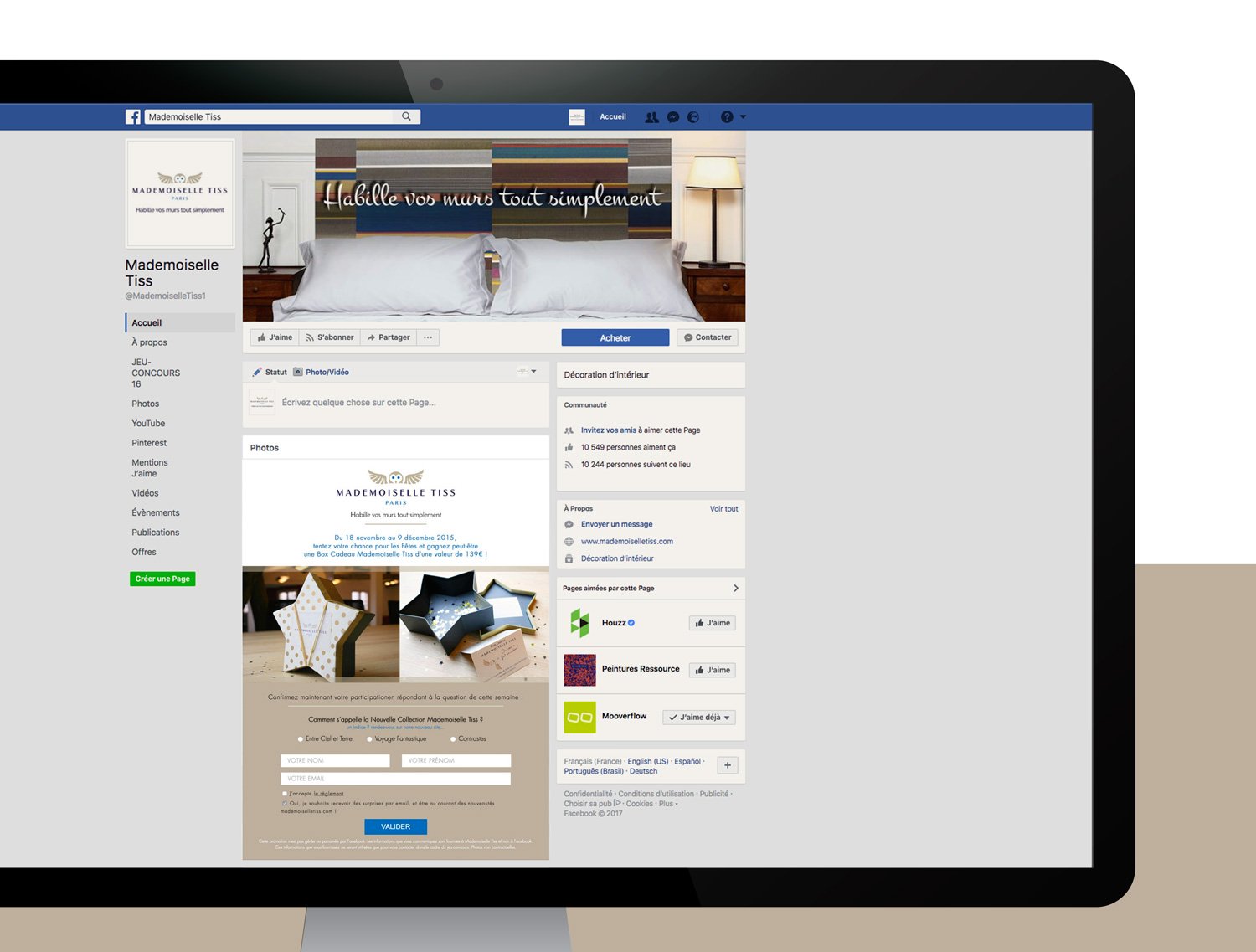Expand Pages aimées par cette Page chevron
The image size is (1256, 952).
point(736,588)
